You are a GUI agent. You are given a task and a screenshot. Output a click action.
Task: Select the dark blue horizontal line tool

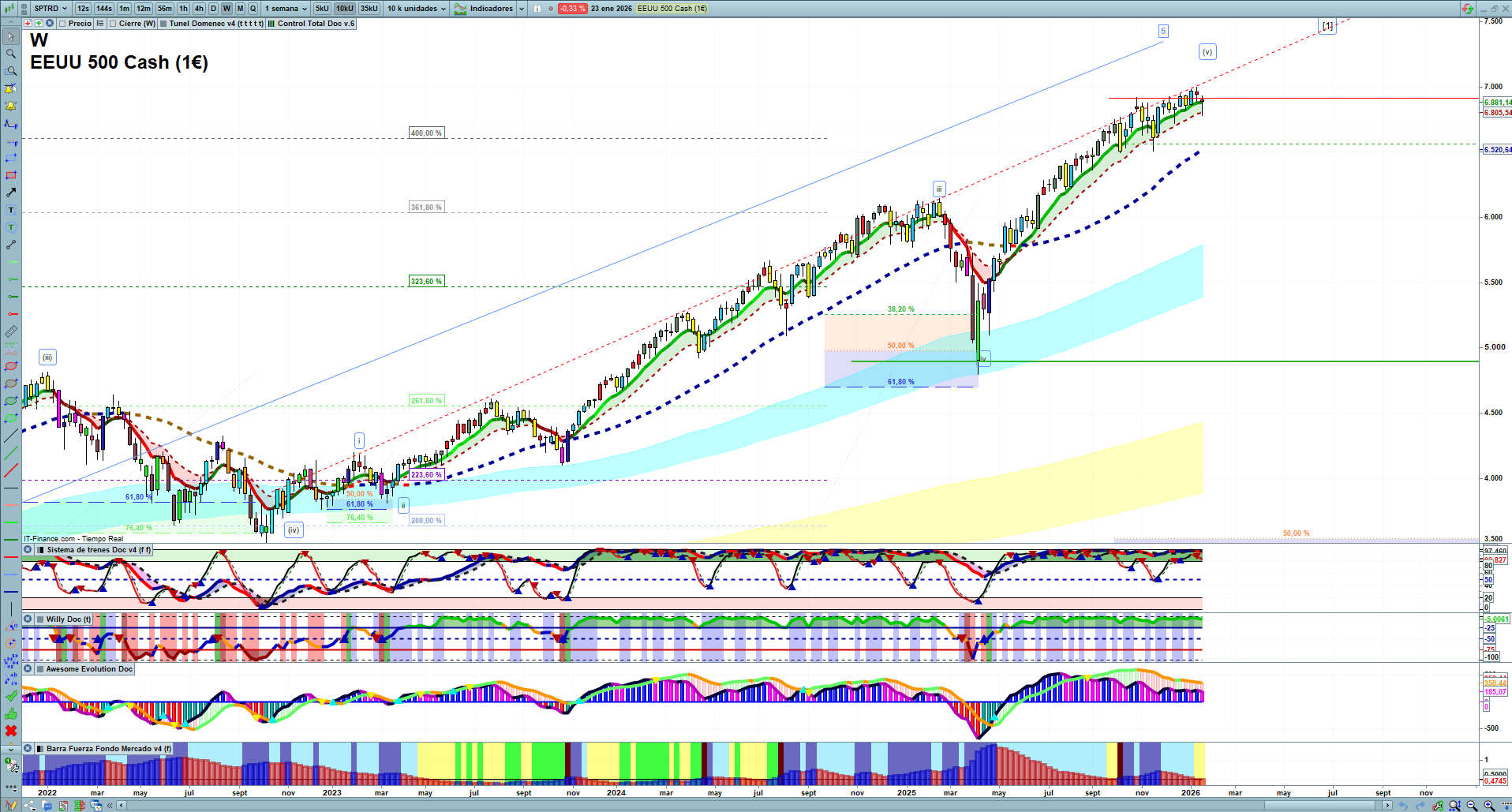11,592
